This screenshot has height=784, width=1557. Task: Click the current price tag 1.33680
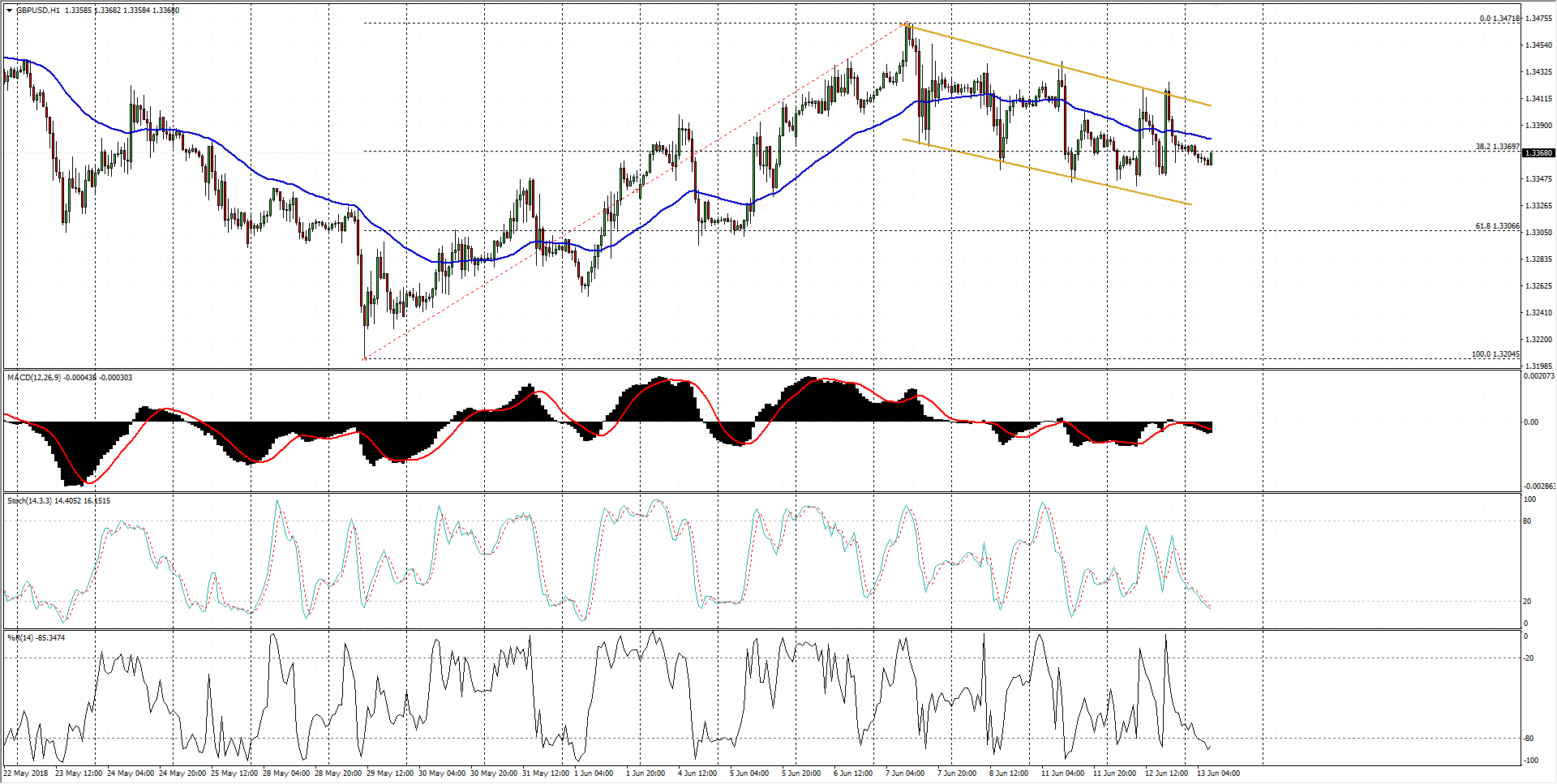1538,153
